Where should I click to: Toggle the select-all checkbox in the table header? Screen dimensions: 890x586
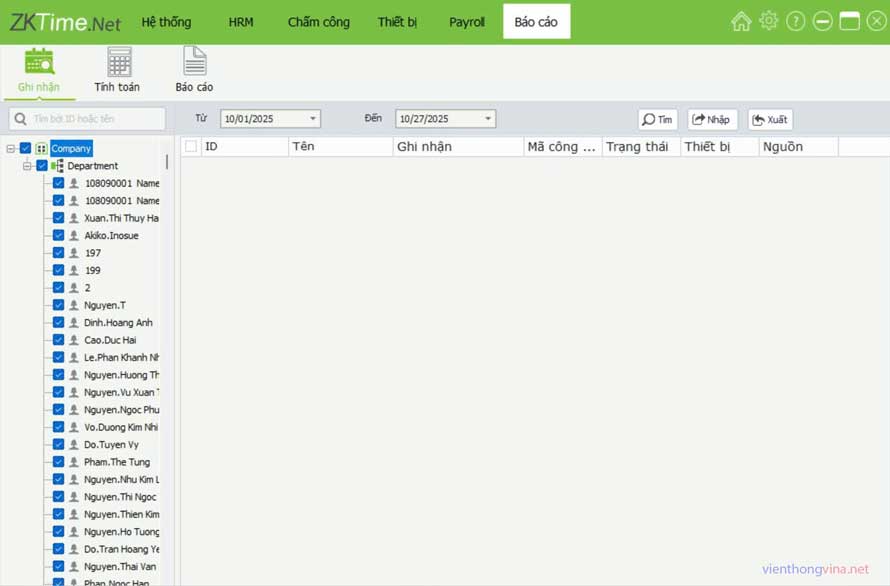[191, 147]
